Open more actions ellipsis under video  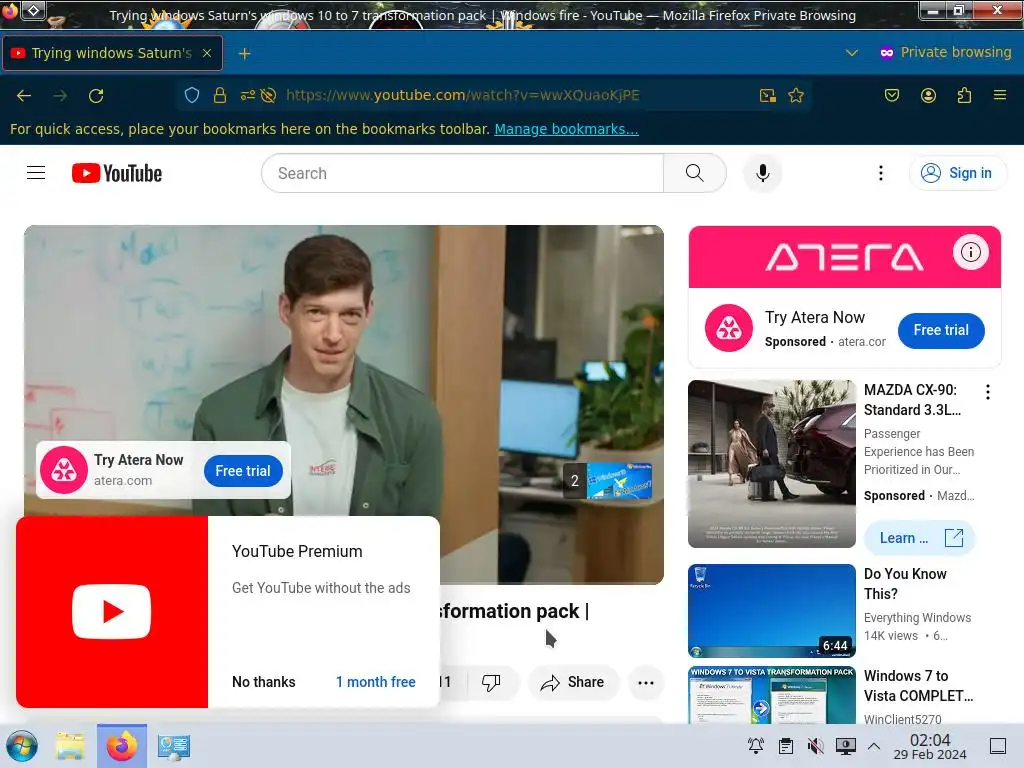point(646,682)
